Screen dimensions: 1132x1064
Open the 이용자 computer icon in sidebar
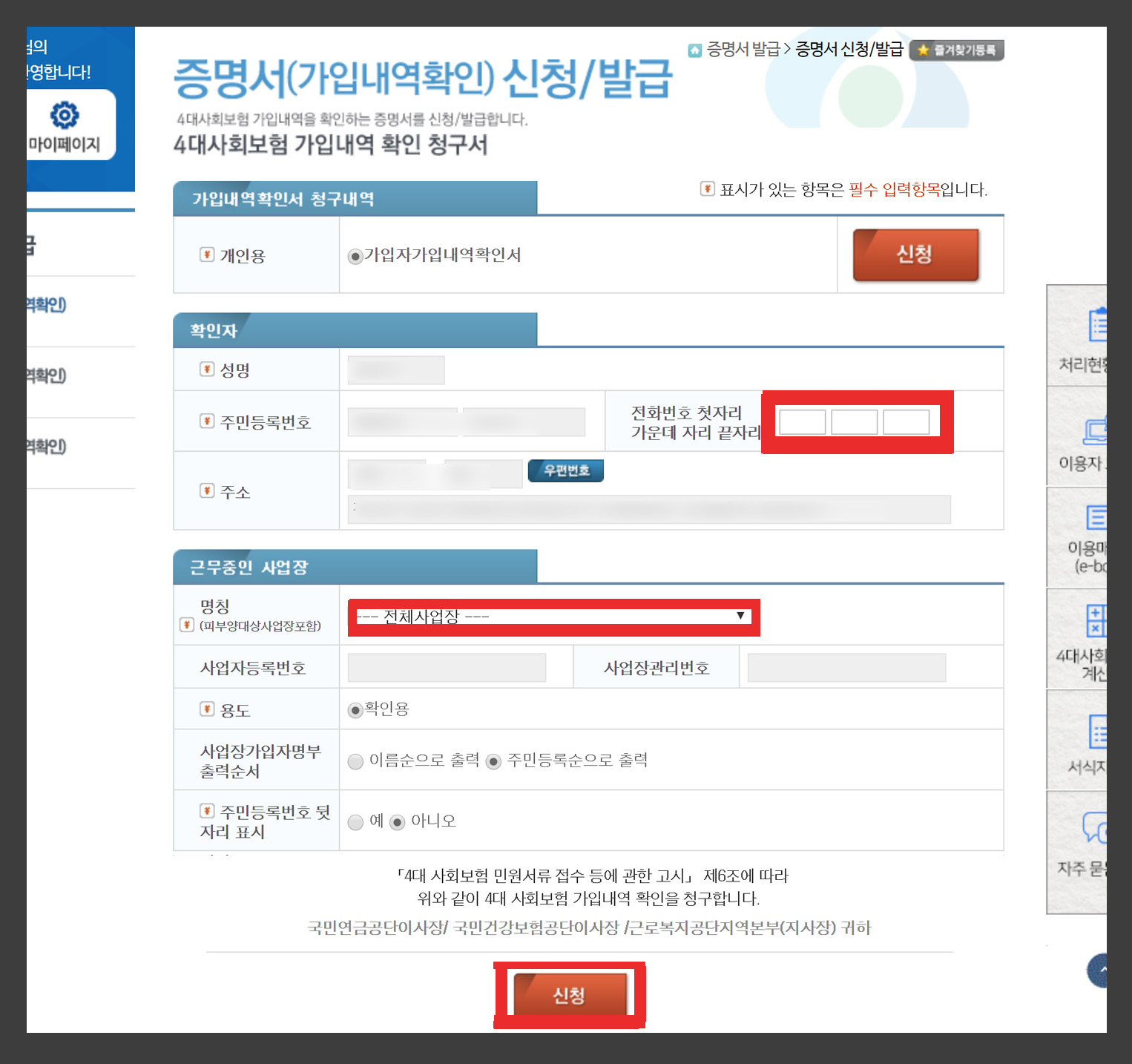pyautogui.click(x=1095, y=431)
